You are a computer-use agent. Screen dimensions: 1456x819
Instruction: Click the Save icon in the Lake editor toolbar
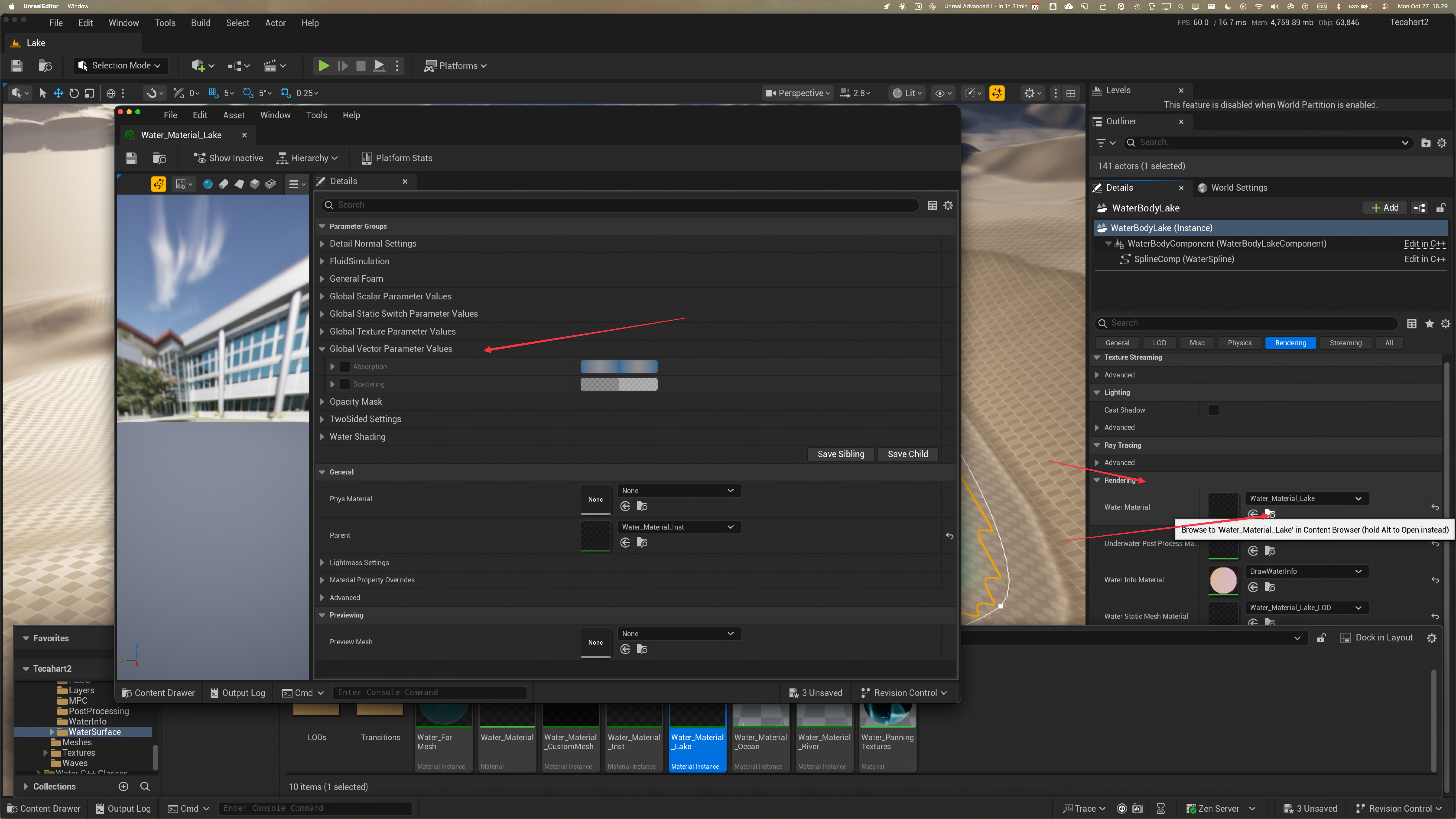click(x=17, y=66)
